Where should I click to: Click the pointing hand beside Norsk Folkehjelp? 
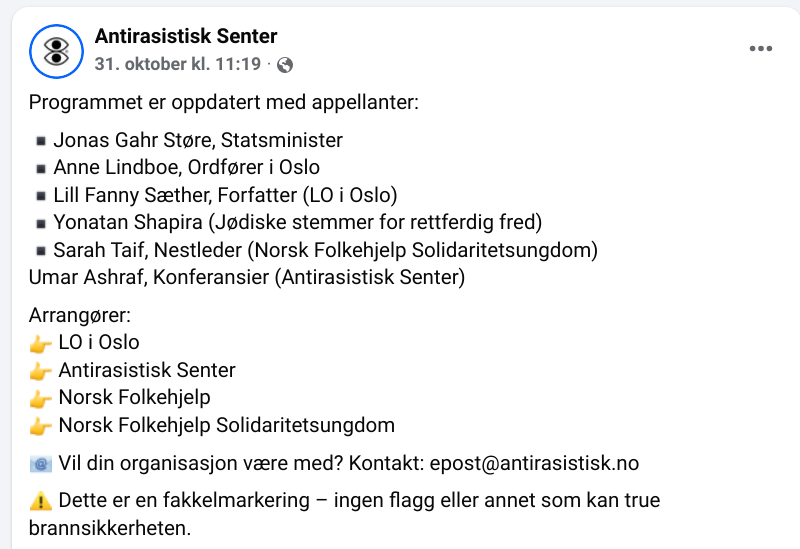(x=40, y=398)
